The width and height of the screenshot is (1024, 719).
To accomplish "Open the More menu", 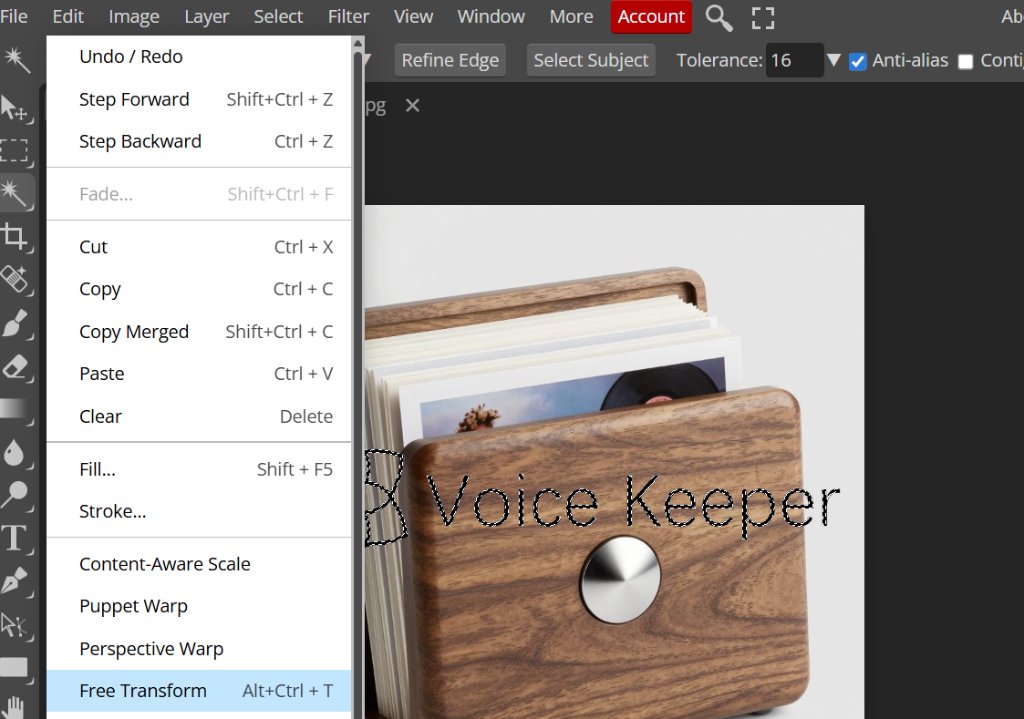I will (571, 16).
